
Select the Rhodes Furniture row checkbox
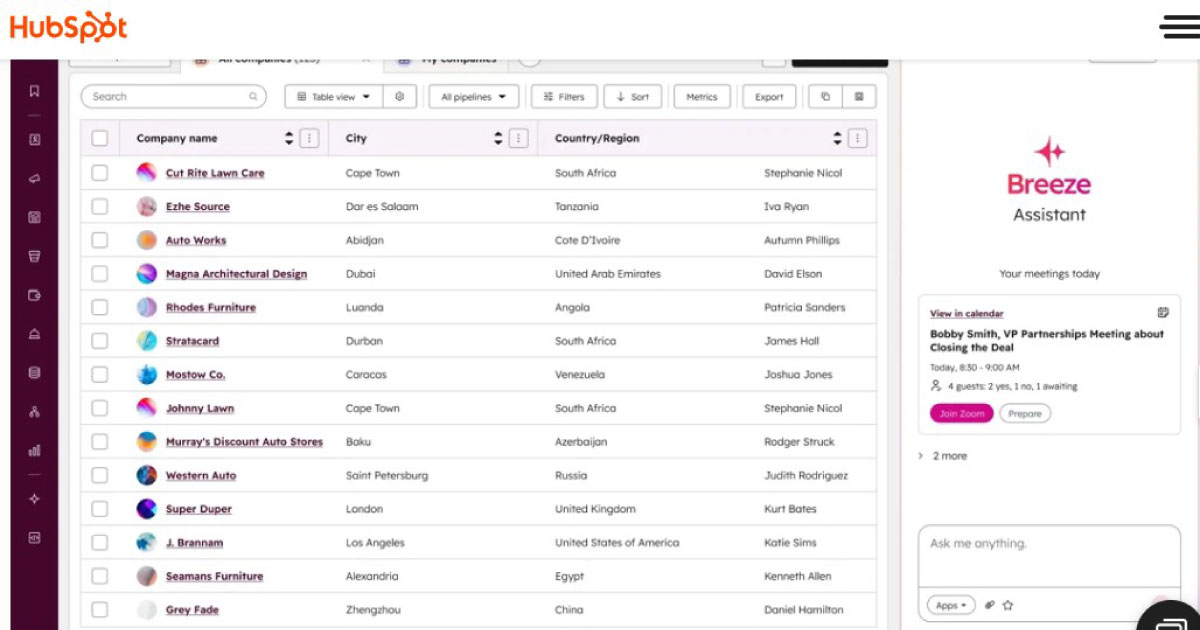point(100,307)
